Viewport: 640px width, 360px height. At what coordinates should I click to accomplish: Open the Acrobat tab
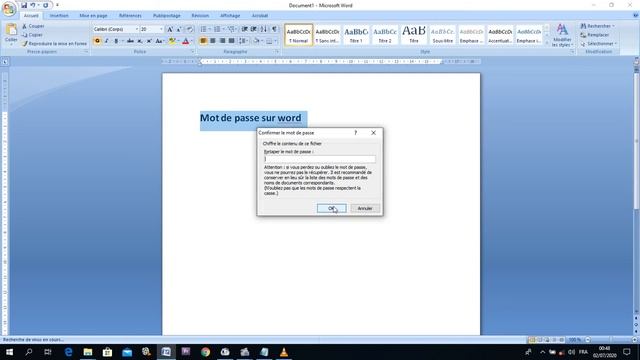[x=260, y=16]
